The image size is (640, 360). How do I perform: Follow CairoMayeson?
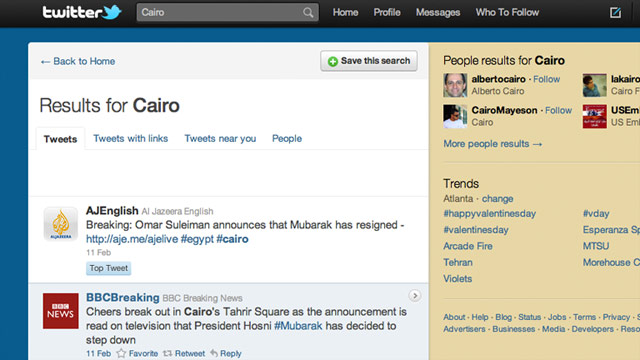(x=558, y=110)
